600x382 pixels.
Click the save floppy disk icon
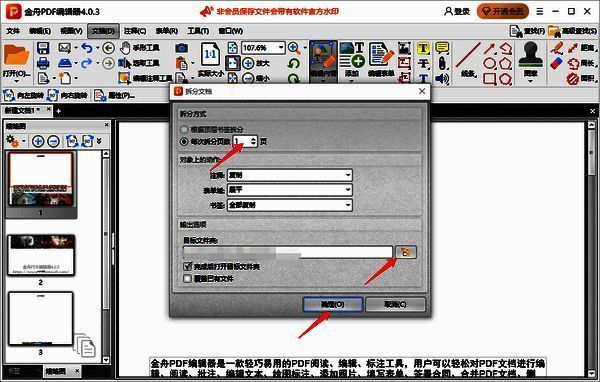[x=43, y=48]
